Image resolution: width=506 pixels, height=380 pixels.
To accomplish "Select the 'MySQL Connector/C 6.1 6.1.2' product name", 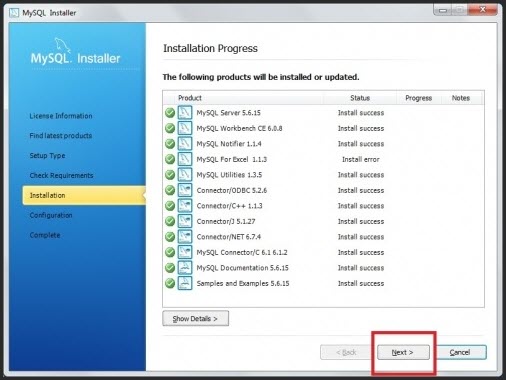I will (242, 252).
